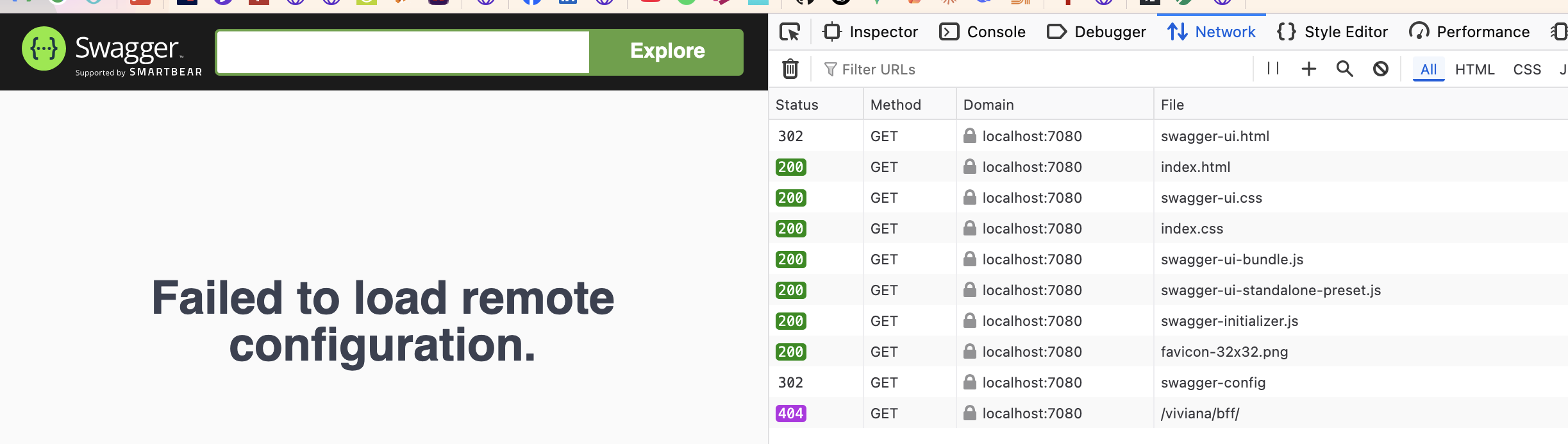Open the Inspector panel

(x=871, y=32)
